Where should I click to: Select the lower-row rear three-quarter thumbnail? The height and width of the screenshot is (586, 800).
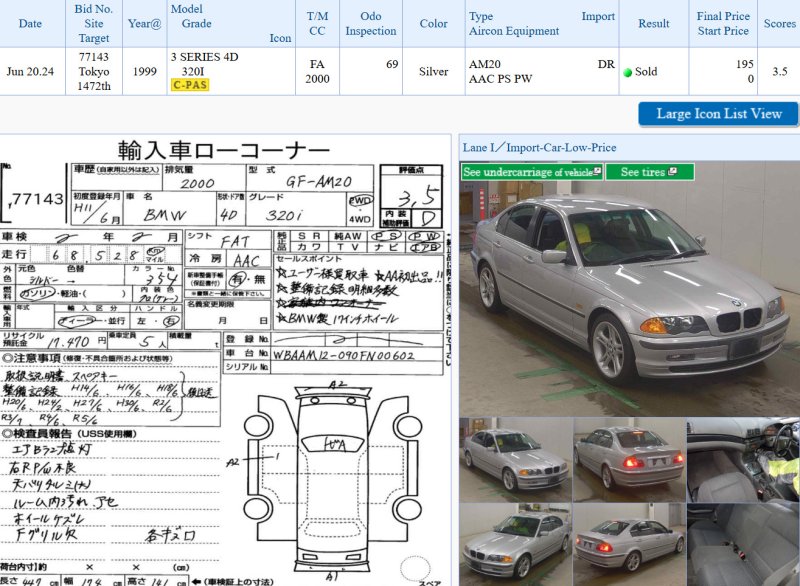[629, 545]
